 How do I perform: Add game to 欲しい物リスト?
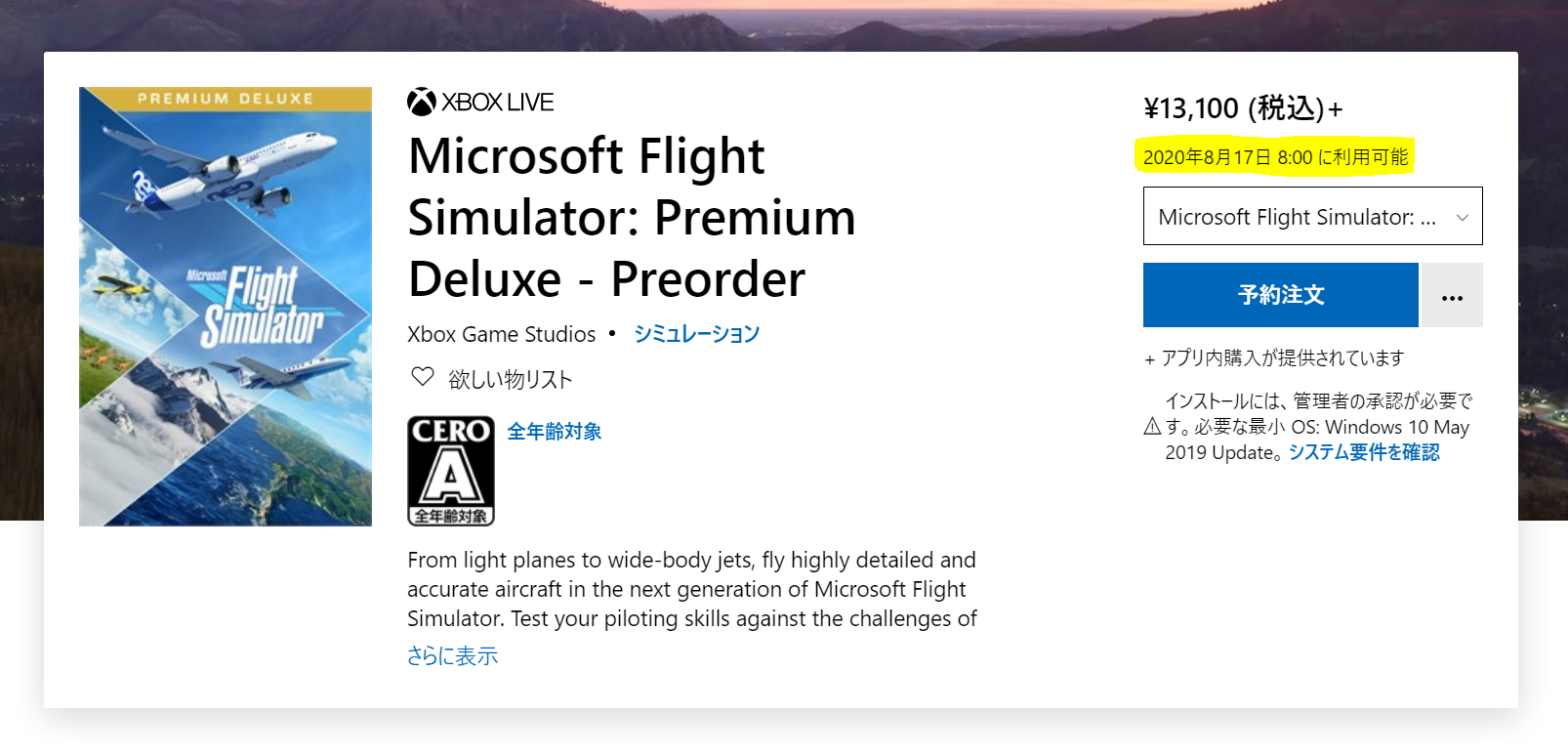tap(512, 378)
